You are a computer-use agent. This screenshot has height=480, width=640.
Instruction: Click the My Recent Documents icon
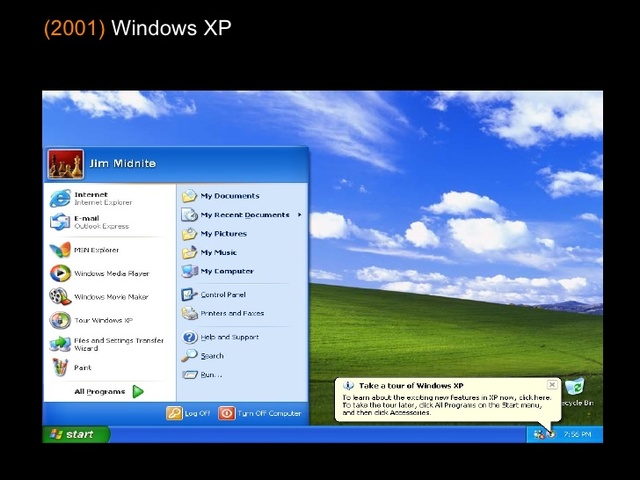tap(189, 215)
